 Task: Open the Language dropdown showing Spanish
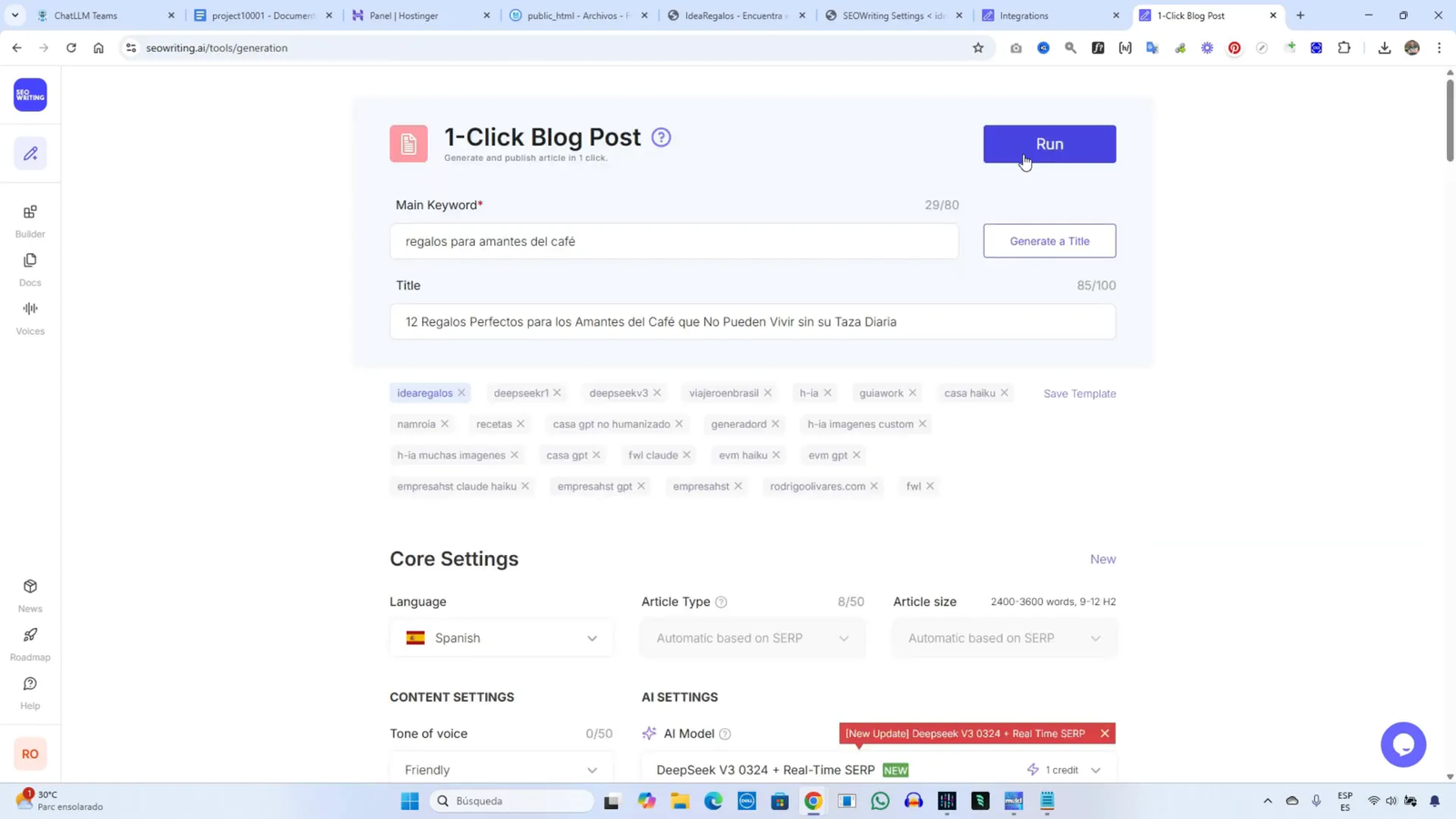pyautogui.click(x=500, y=638)
